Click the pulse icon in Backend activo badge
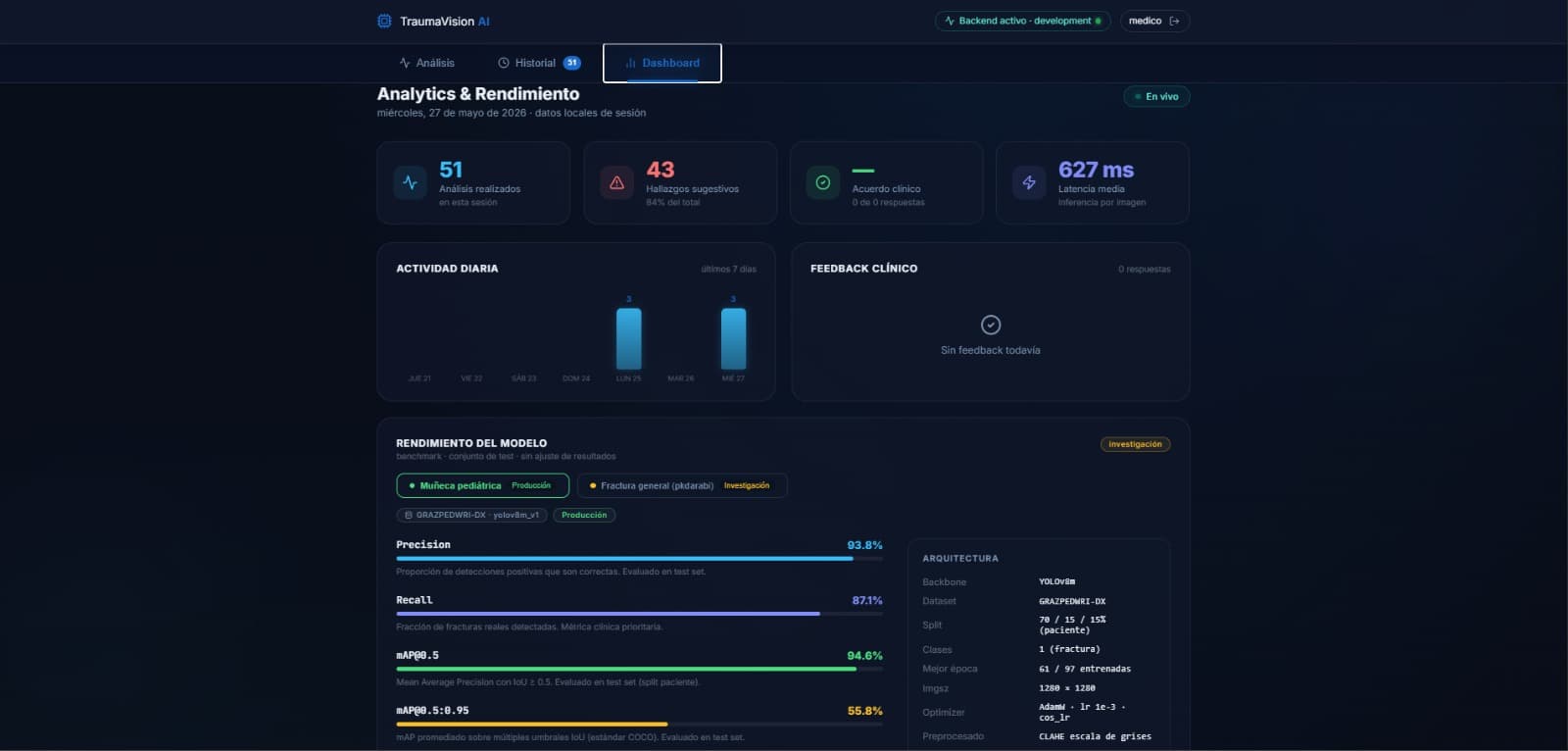 [x=950, y=21]
